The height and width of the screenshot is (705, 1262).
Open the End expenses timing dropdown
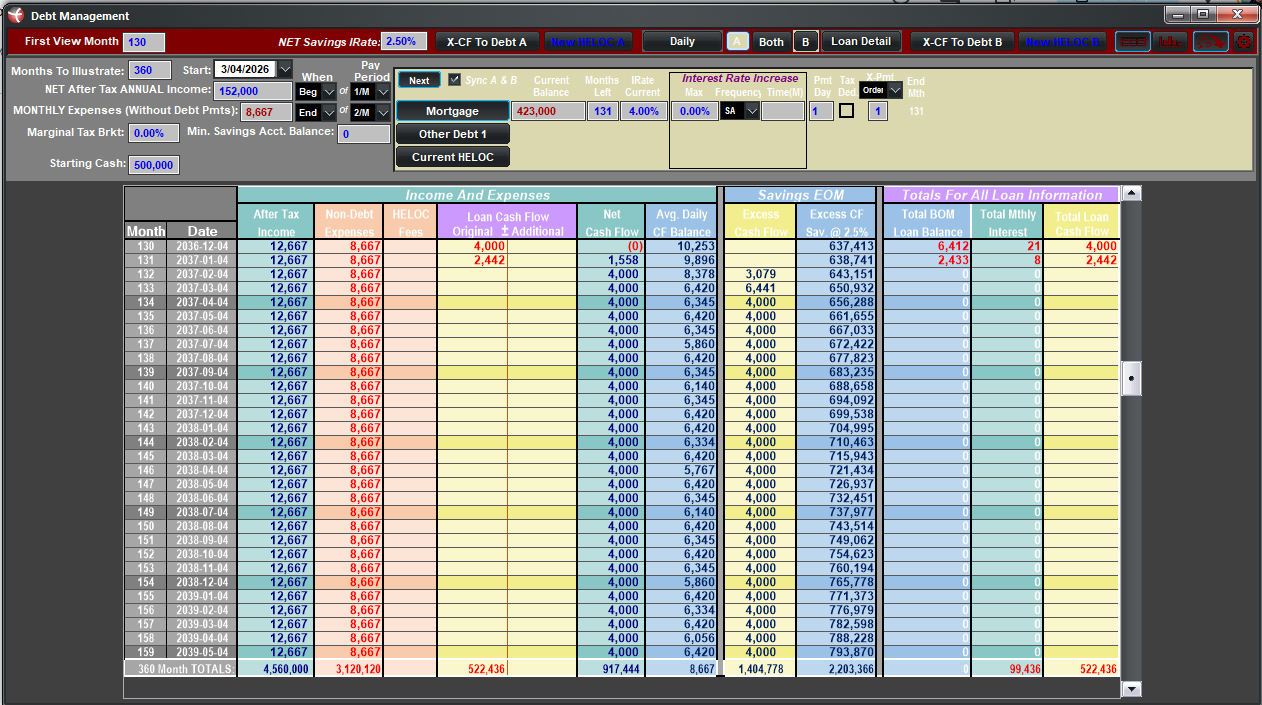[329, 112]
